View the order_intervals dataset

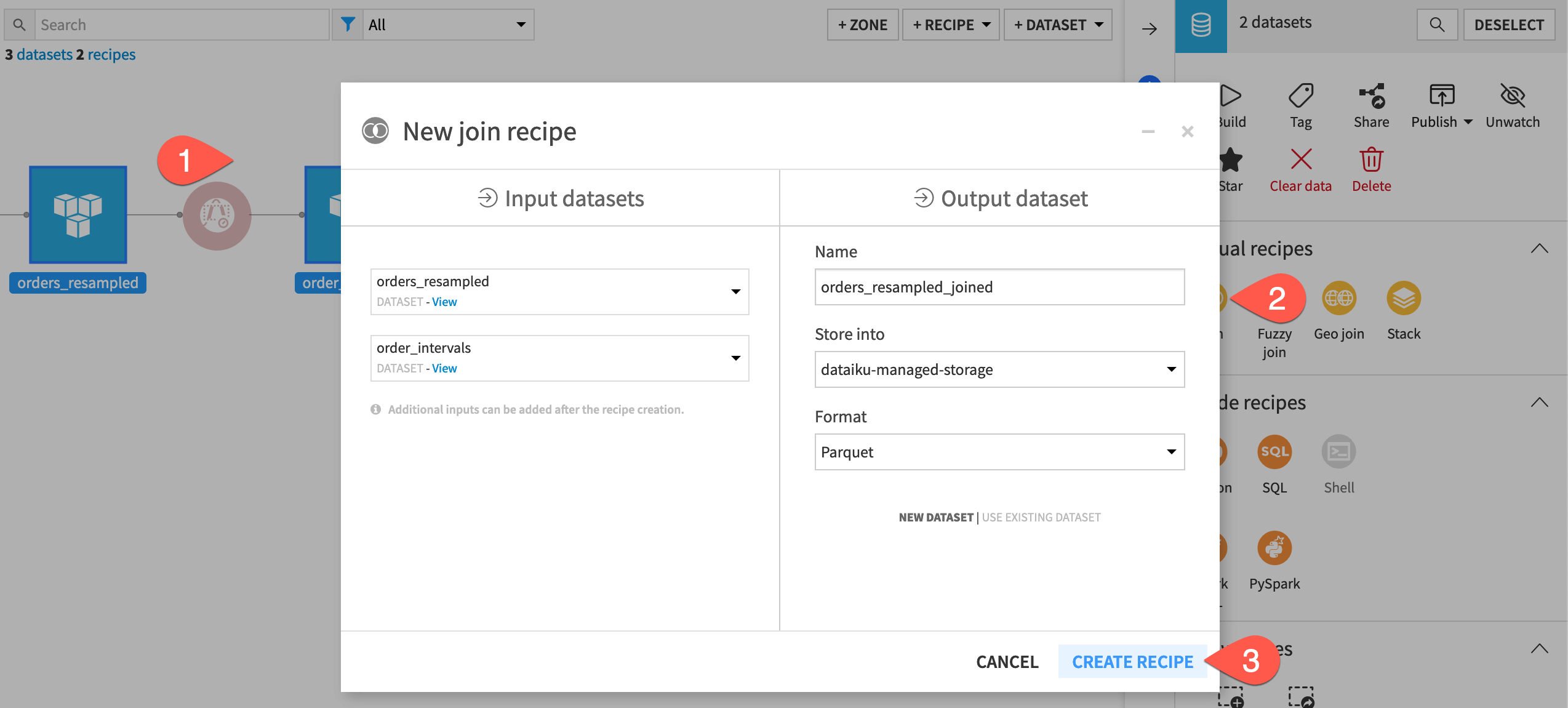tap(444, 368)
